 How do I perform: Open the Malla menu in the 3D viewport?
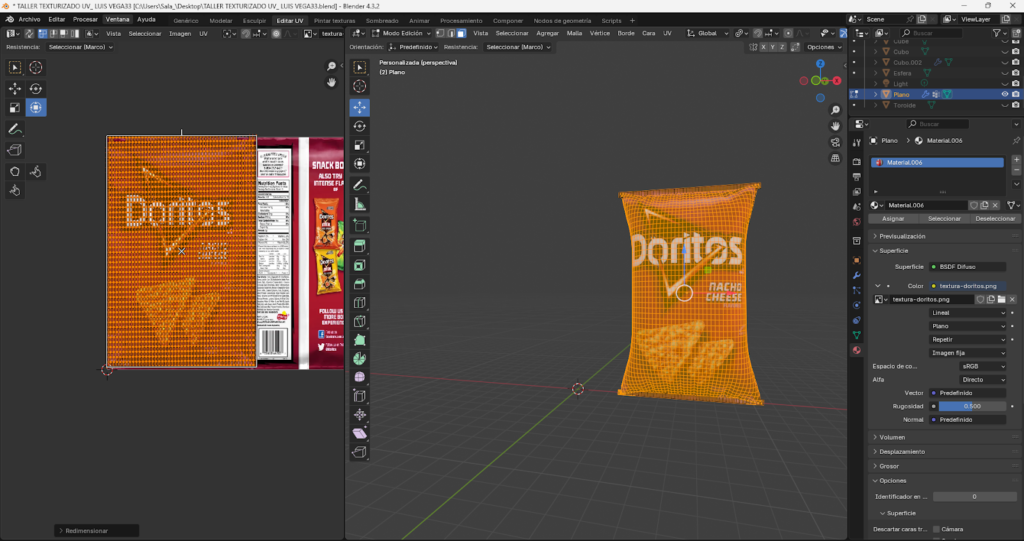(x=574, y=33)
